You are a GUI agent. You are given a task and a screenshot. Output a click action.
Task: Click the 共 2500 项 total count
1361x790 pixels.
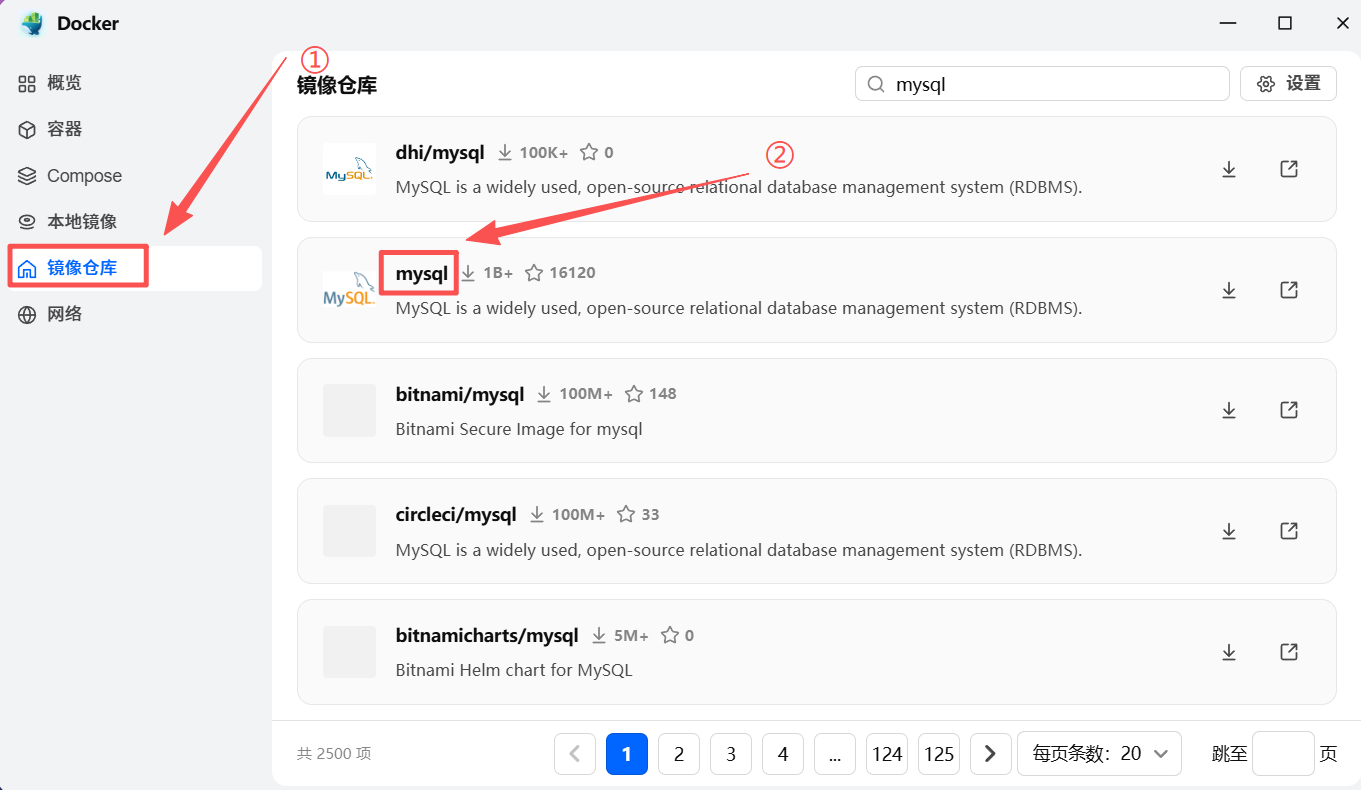pos(334,754)
